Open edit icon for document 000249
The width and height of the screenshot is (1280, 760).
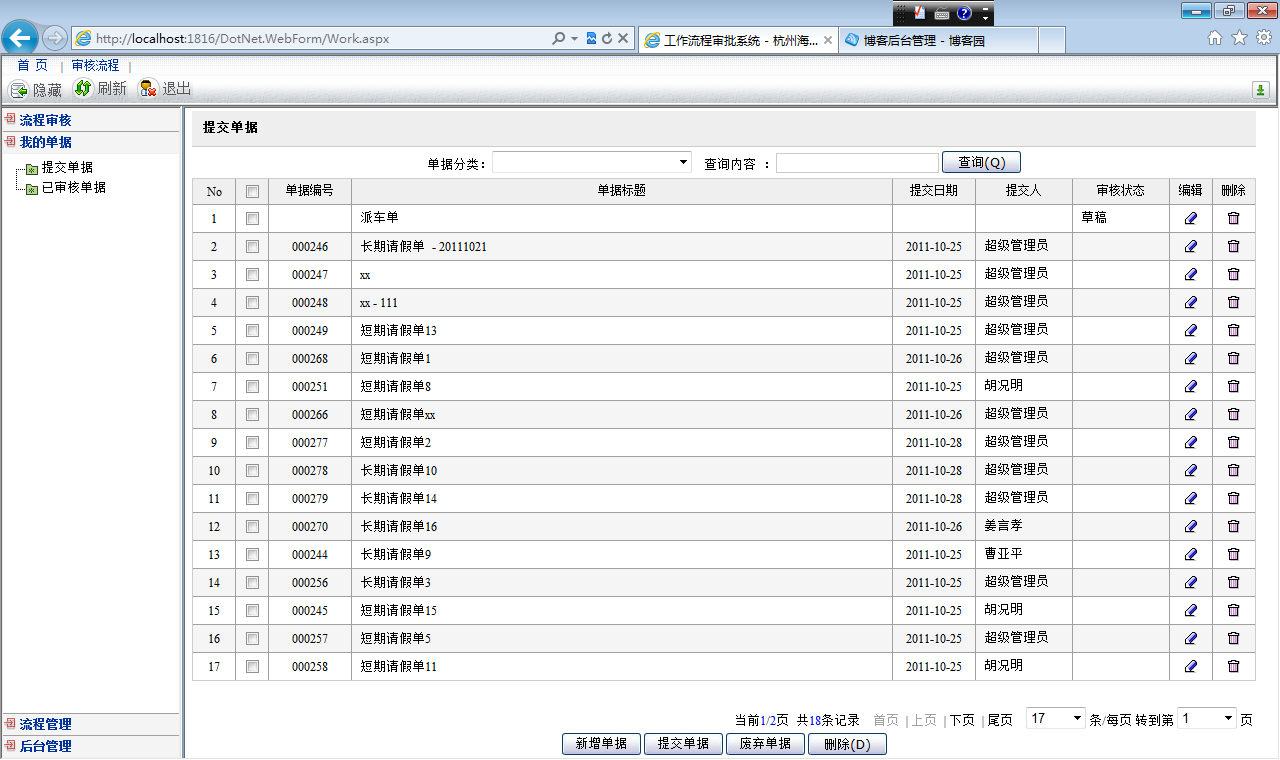[x=1190, y=330]
